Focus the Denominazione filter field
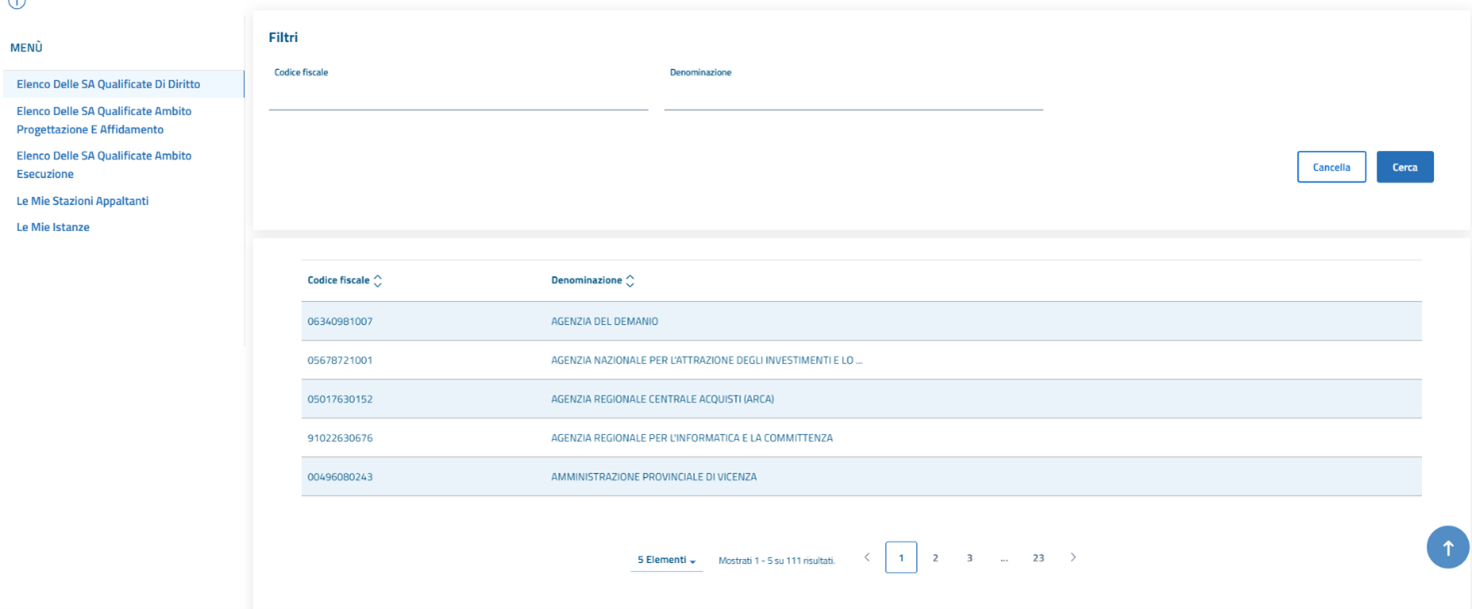The width and height of the screenshot is (1472, 609). 853,98
